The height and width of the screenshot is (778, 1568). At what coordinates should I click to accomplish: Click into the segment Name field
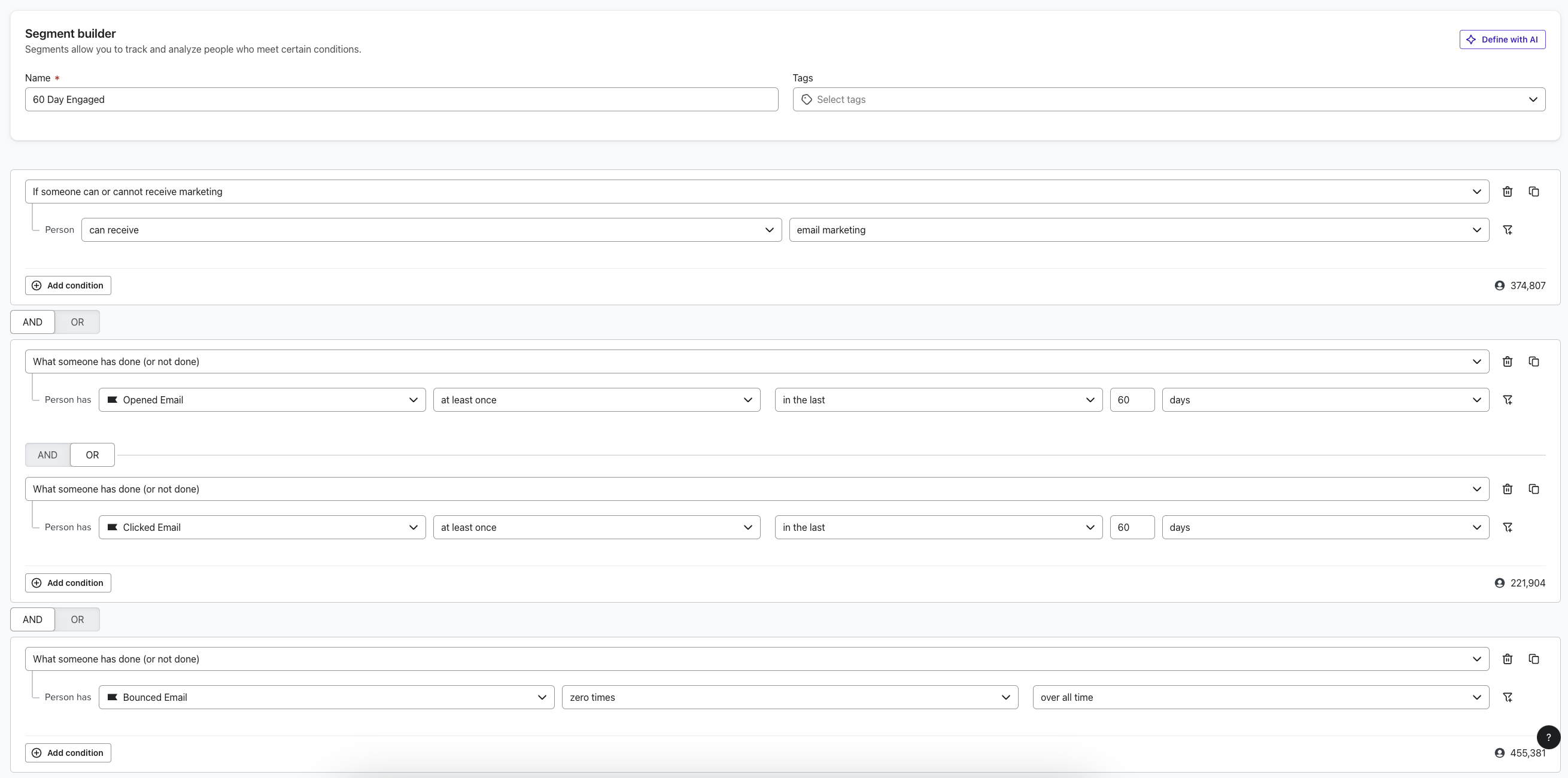tap(402, 99)
